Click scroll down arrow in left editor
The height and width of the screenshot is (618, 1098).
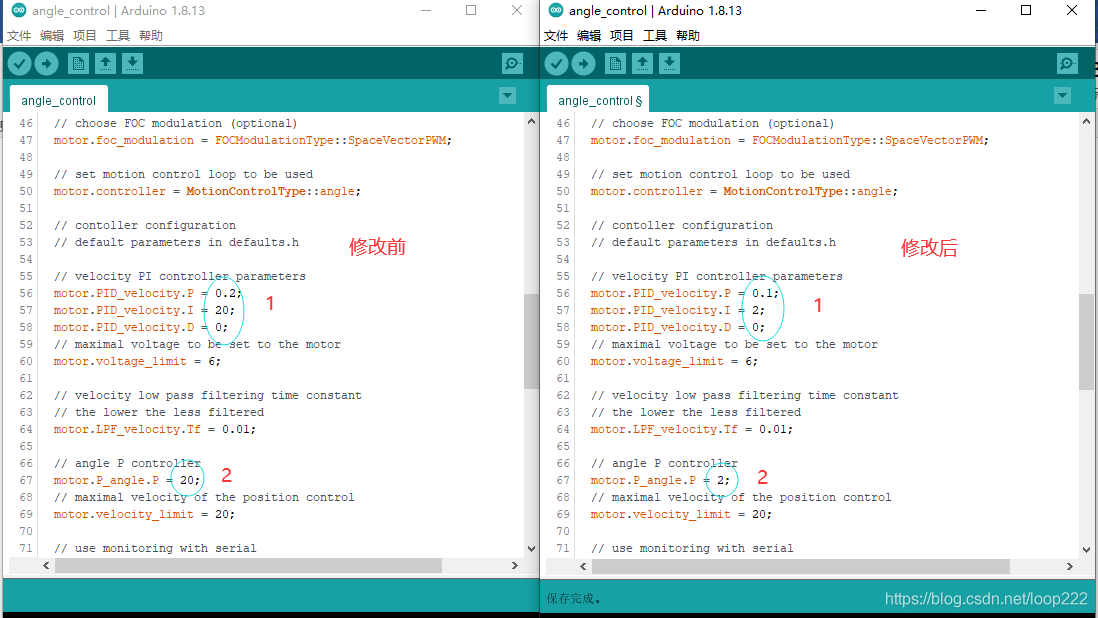click(531, 549)
